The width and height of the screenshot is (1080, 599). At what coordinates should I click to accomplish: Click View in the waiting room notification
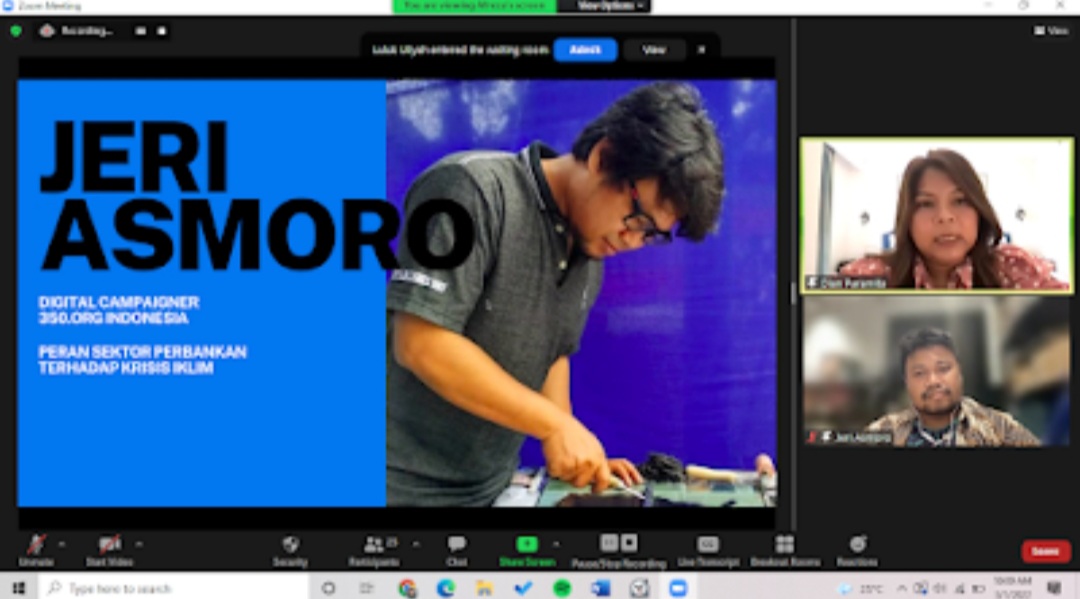pos(654,50)
